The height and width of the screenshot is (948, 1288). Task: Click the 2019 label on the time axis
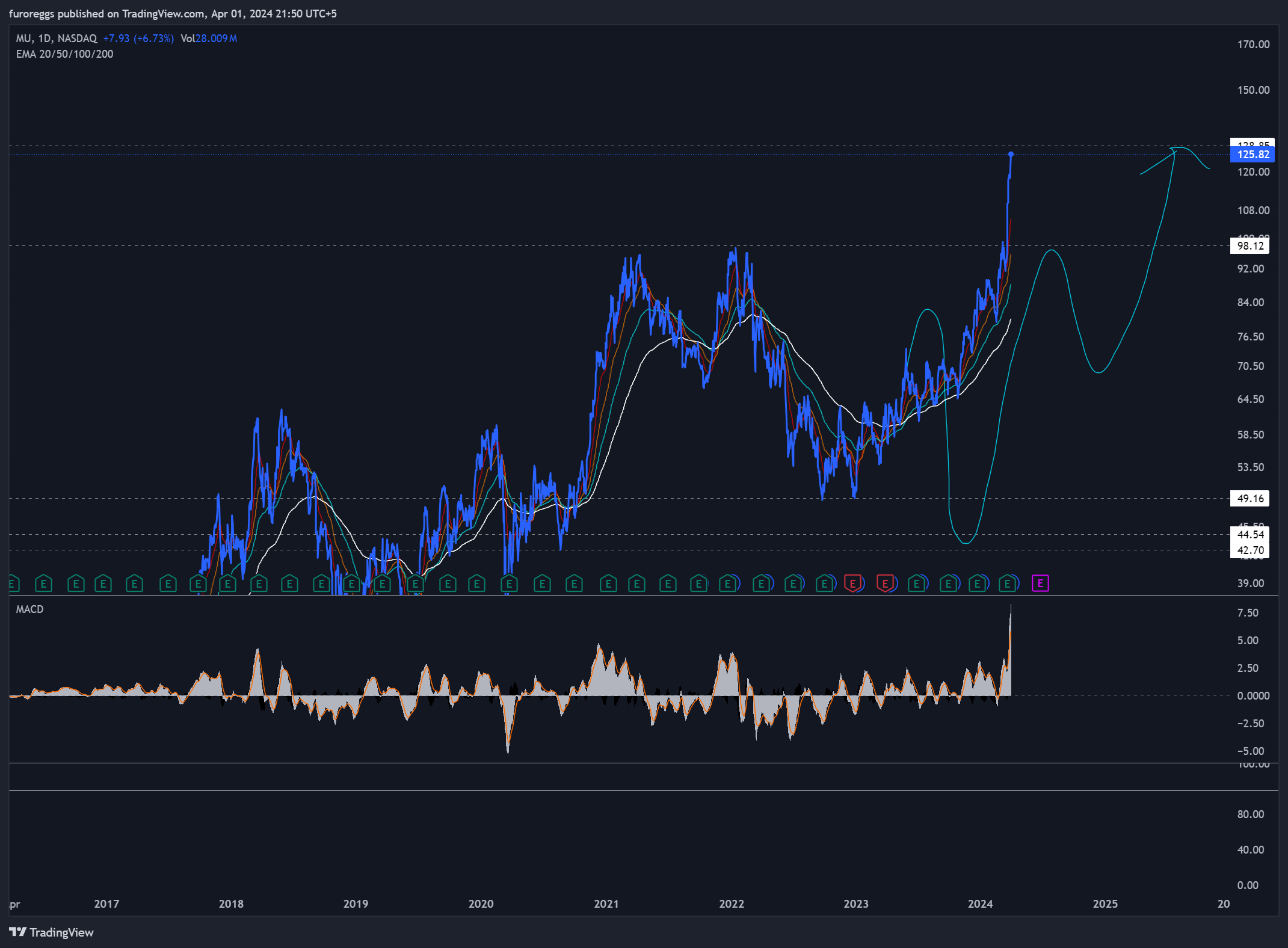(x=356, y=903)
